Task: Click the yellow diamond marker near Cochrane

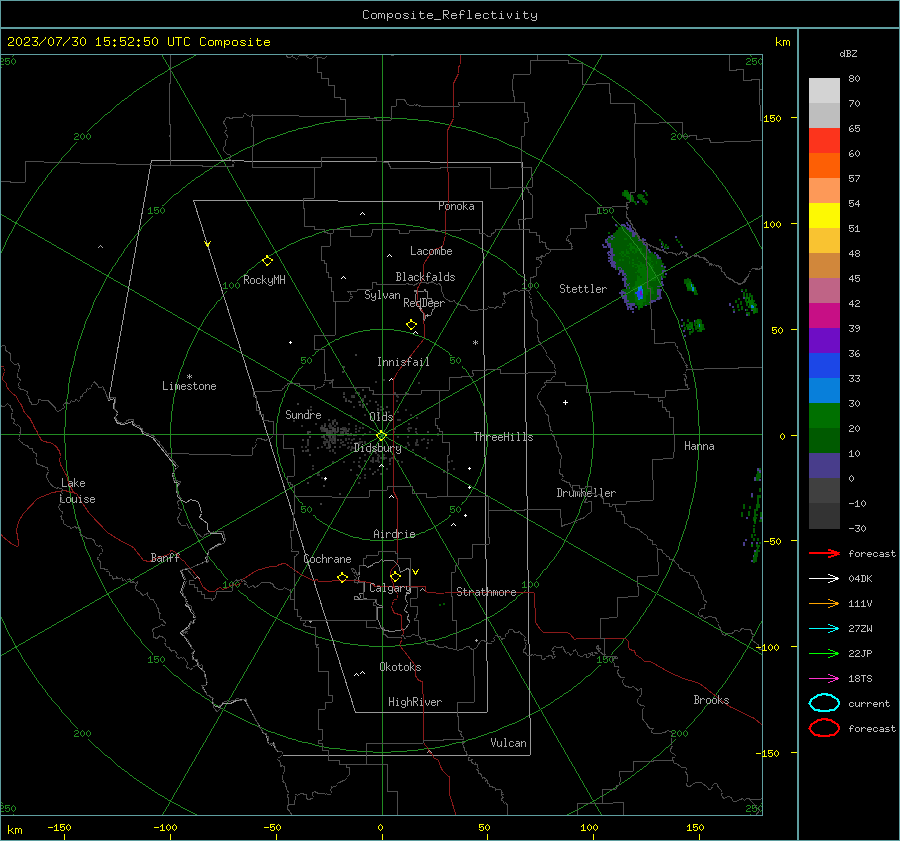Action: 342,577
